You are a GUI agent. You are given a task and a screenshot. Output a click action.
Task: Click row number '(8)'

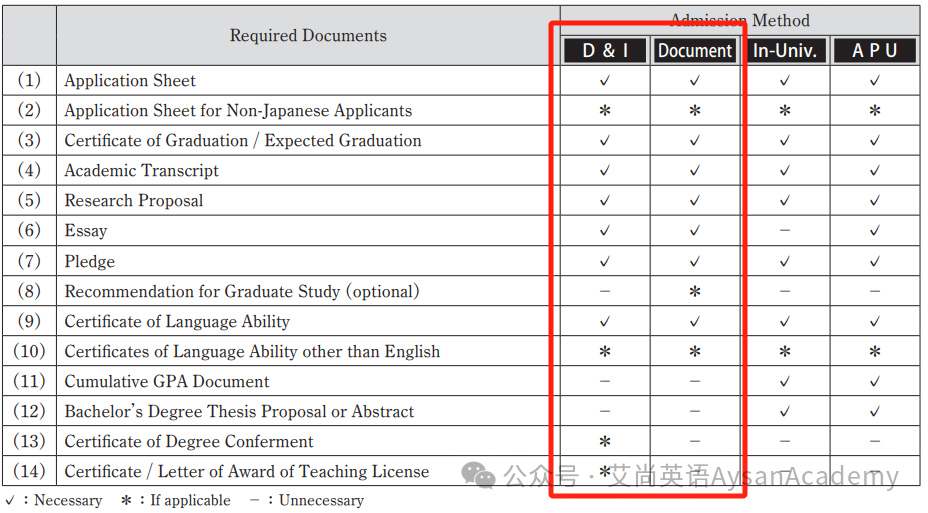pos(29,291)
